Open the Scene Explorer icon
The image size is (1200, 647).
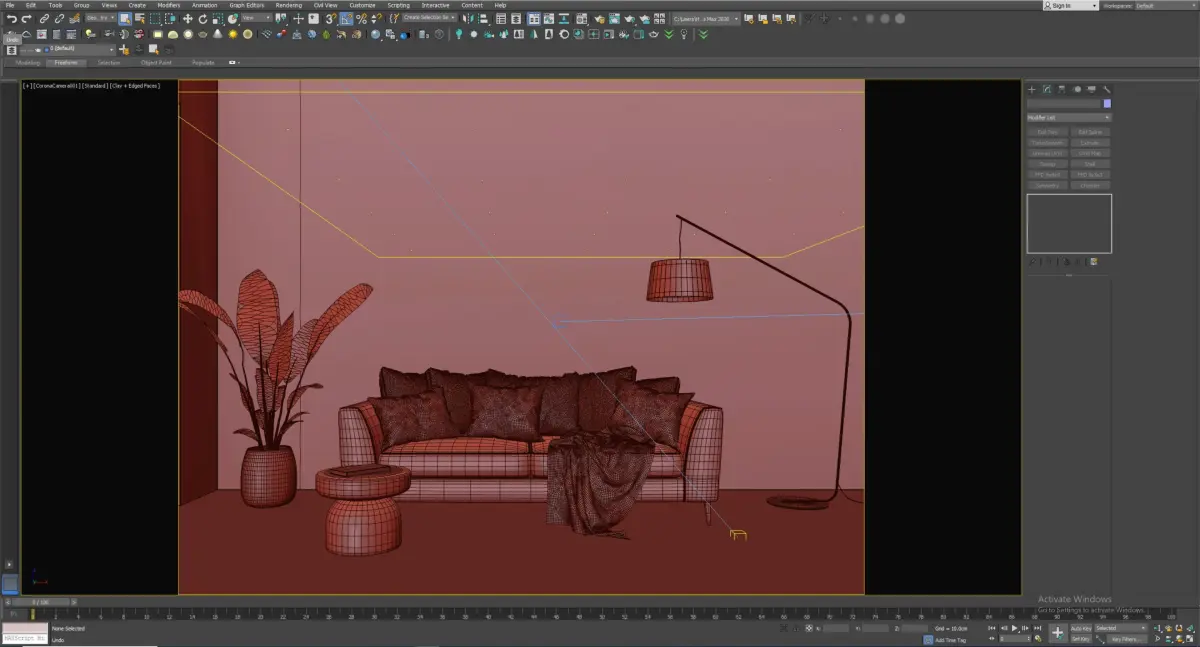tap(501, 18)
